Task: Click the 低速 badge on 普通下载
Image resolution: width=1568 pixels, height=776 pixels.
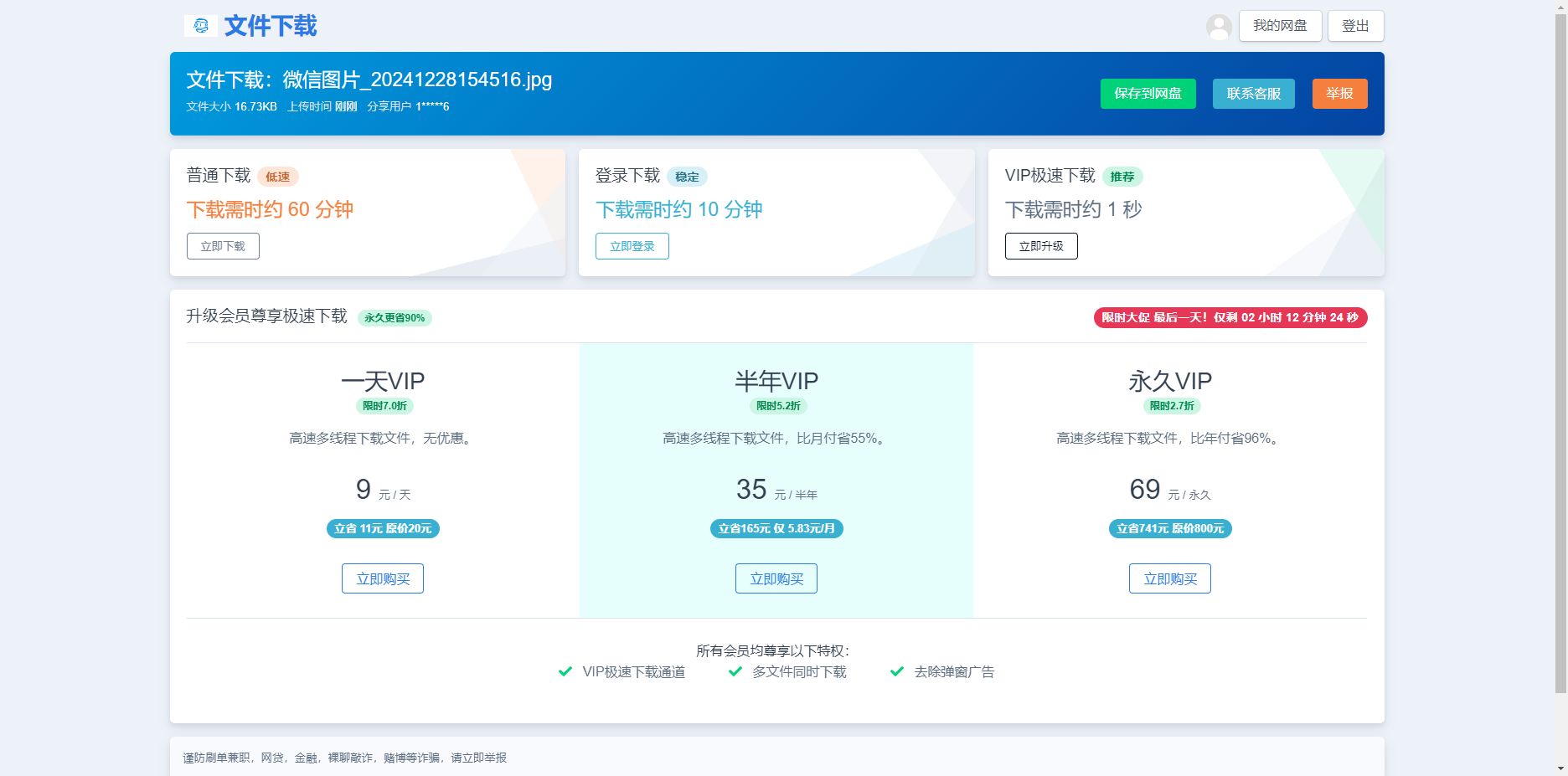Action: (x=277, y=177)
